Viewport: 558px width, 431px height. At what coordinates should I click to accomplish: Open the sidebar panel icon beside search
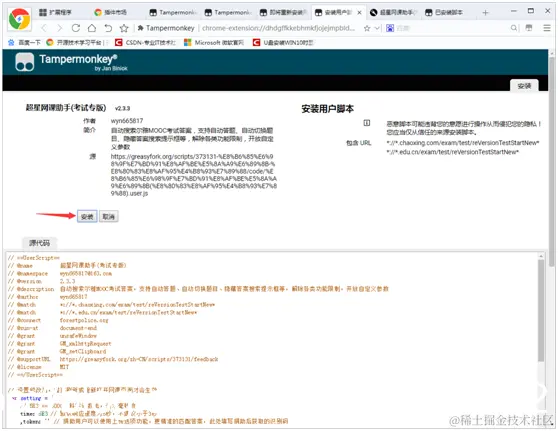pos(529,28)
